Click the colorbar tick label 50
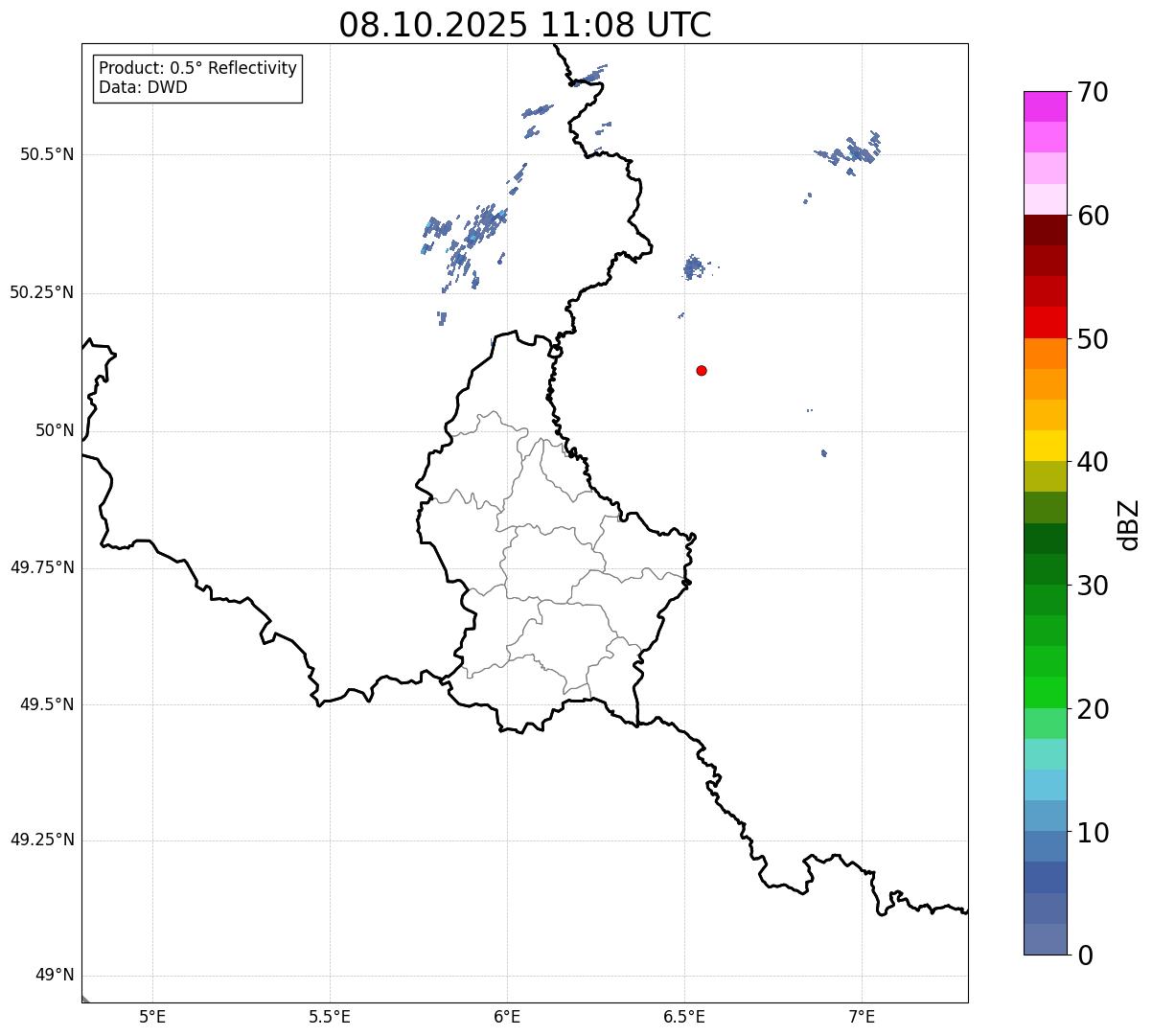The width and height of the screenshot is (1152, 1036). tap(1092, 339)
